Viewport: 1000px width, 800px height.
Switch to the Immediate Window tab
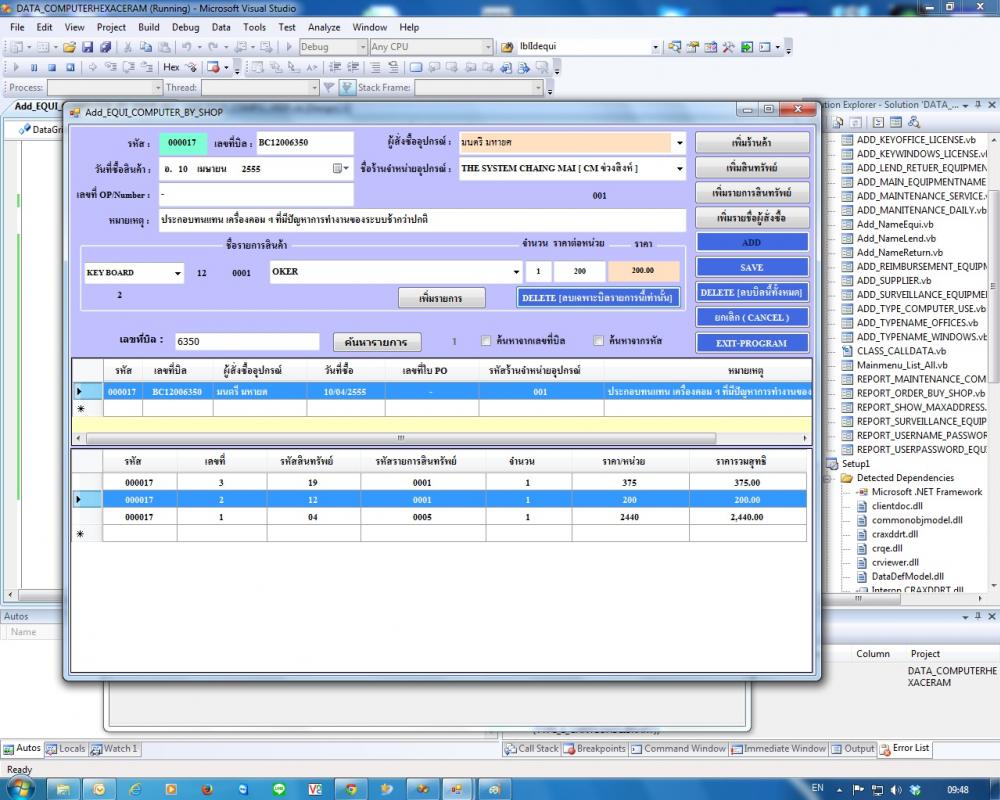pyautogui.click(x=778, y=749)
